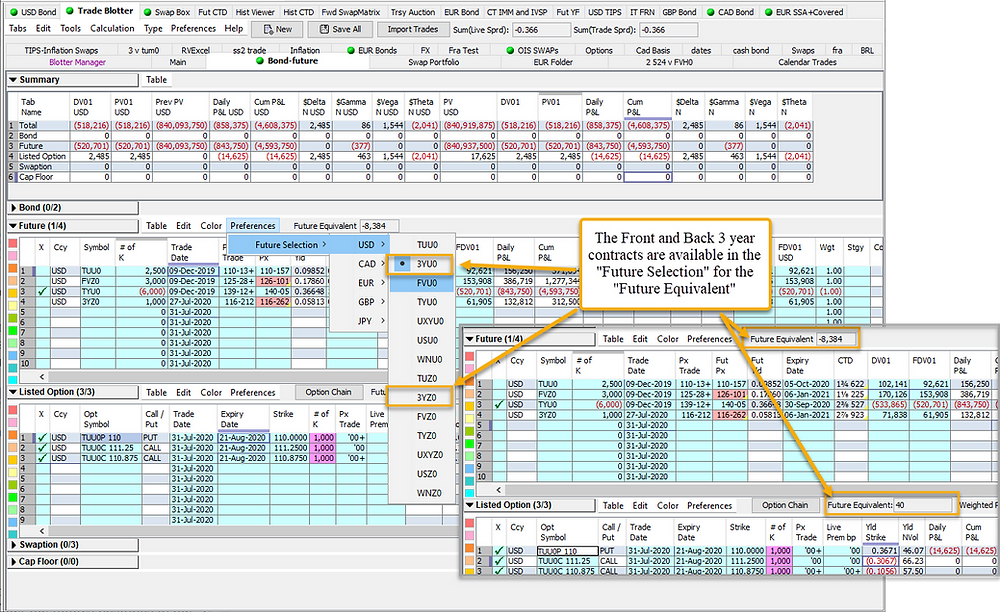
Task: Switch to the Trsy Auction tab
Action: tap(413, 12)
